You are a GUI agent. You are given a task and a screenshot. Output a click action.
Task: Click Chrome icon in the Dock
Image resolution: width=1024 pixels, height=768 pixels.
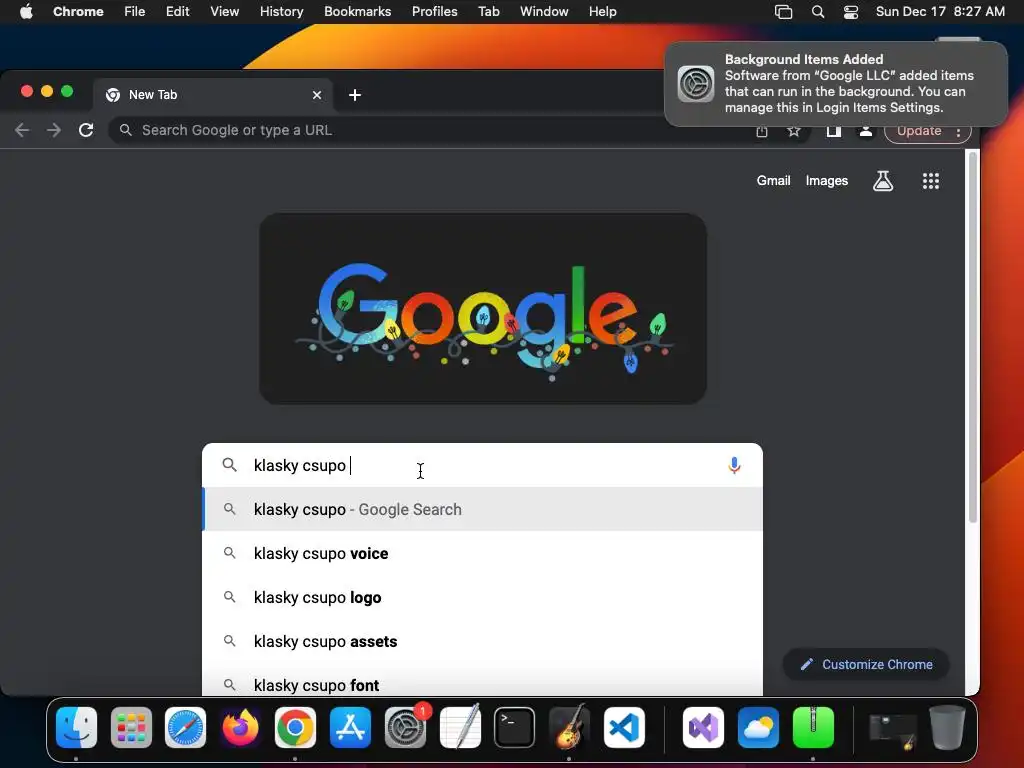pos(295,728)
